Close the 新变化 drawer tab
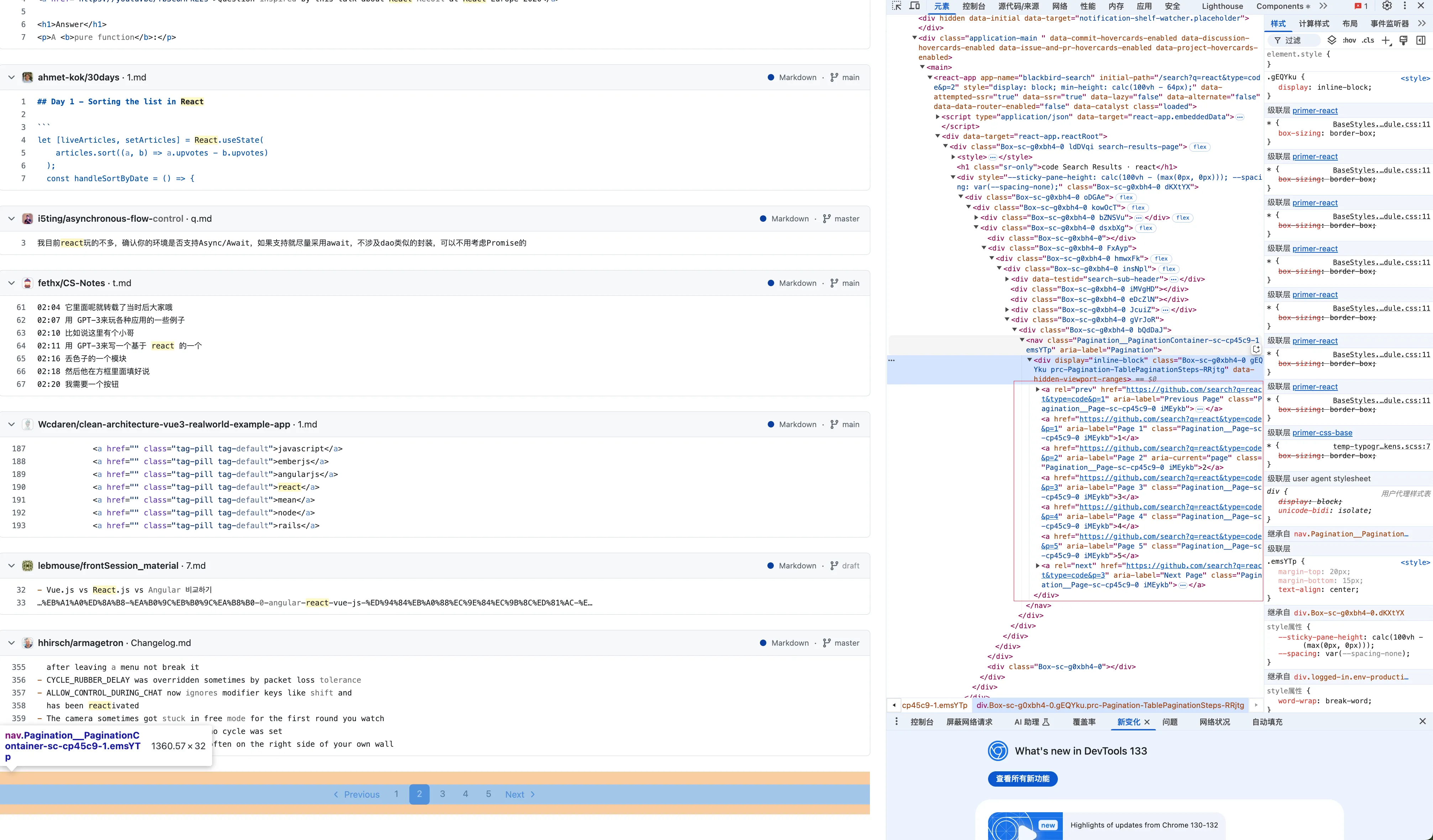The image size is (1433, 840). point(1147,722)
